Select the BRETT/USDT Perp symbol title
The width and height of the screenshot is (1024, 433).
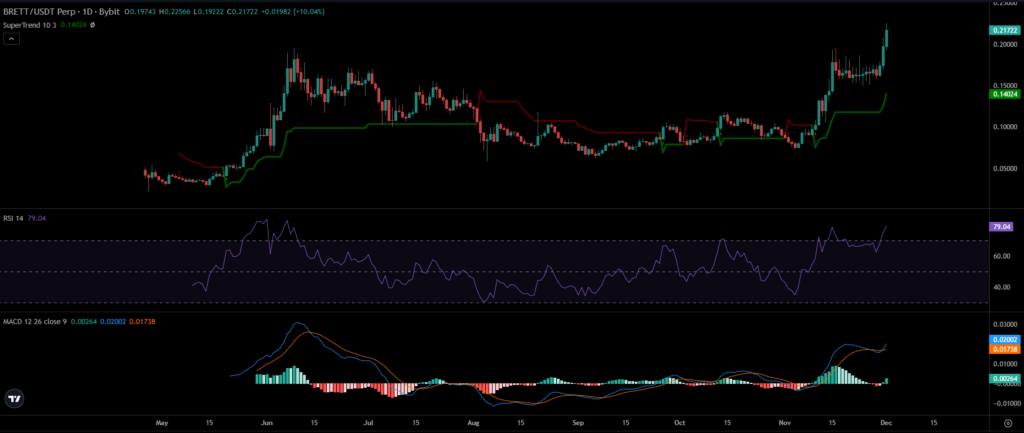pyautogui.click(x=41, y=12)
